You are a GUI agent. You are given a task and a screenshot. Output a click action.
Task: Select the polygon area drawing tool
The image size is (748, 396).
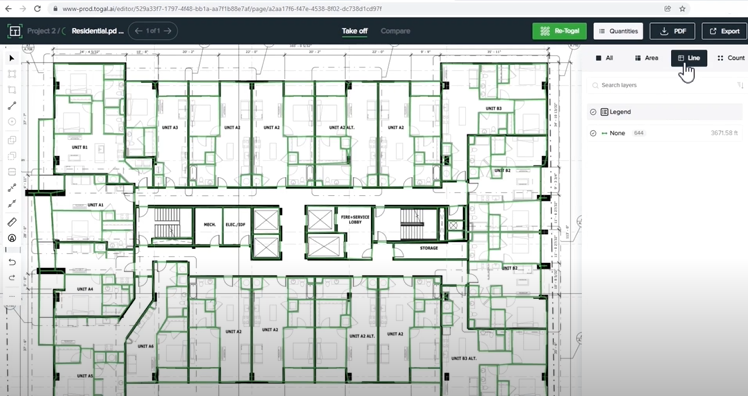[x=12, y=90]
